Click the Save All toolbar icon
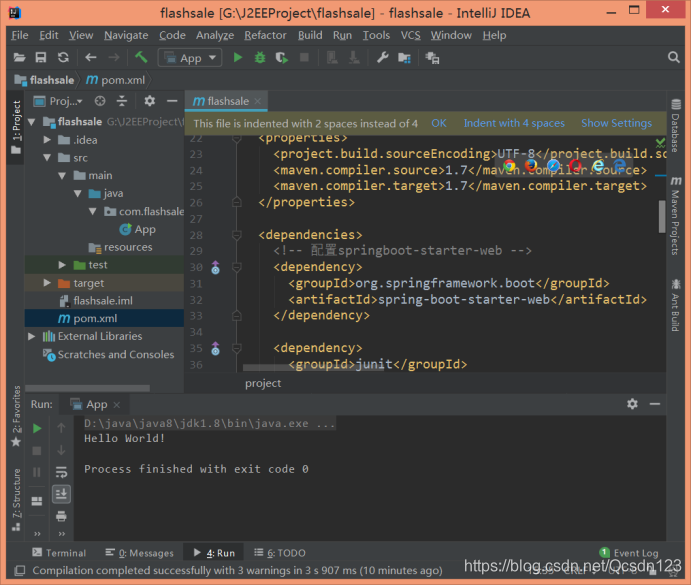Image resolution: width=692 pixels, height=585 pixels. pos(41,57)
